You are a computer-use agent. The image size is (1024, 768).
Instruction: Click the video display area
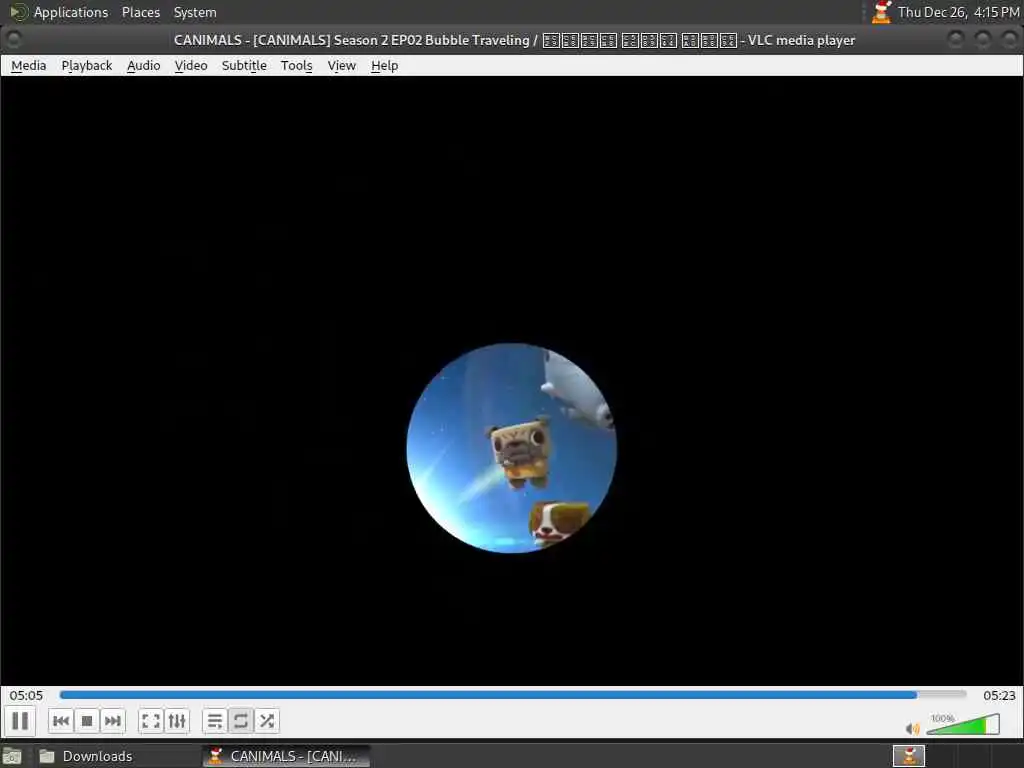coord(512,381)
